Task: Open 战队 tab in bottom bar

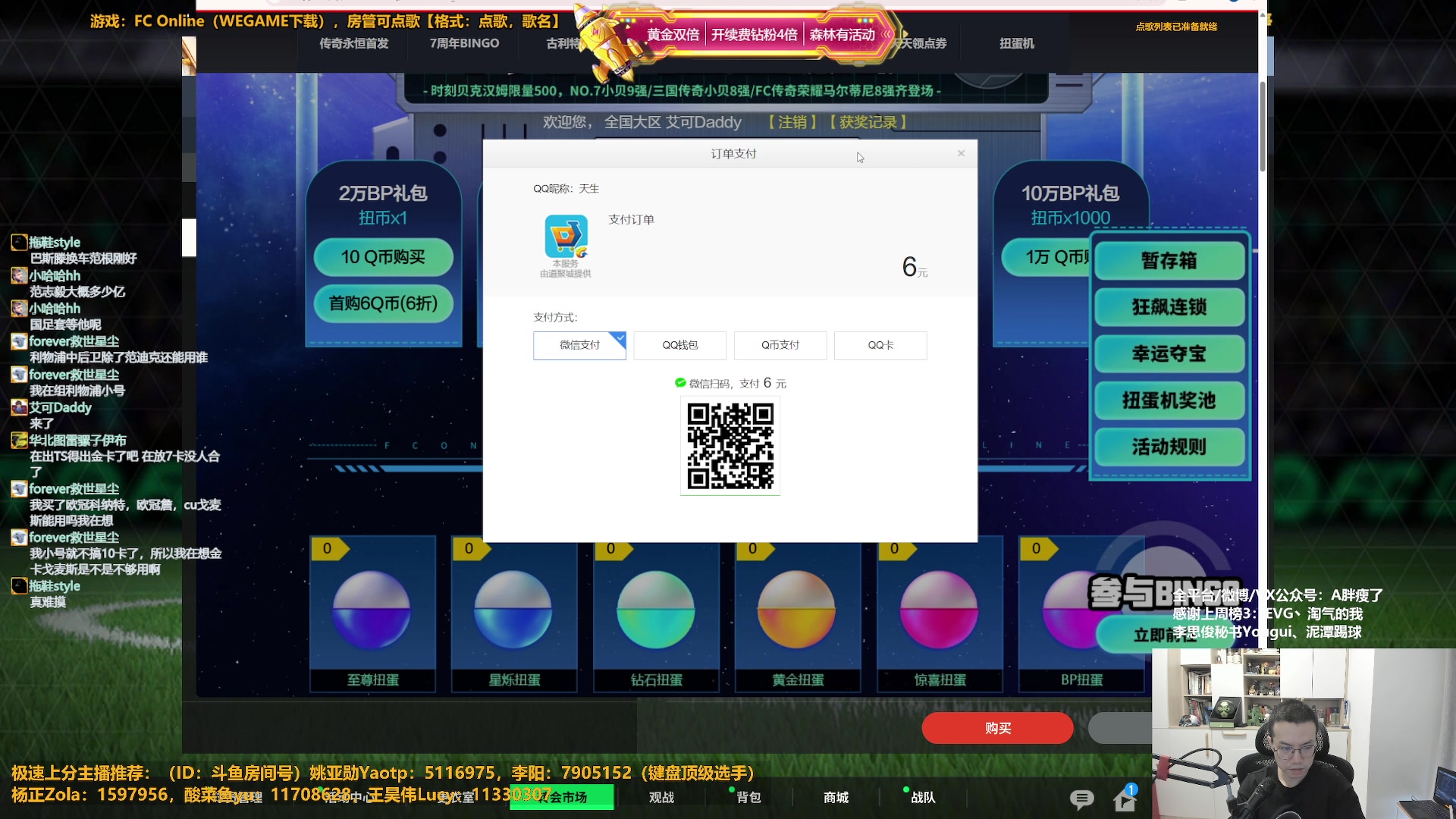Action: (x=923, y=797)
